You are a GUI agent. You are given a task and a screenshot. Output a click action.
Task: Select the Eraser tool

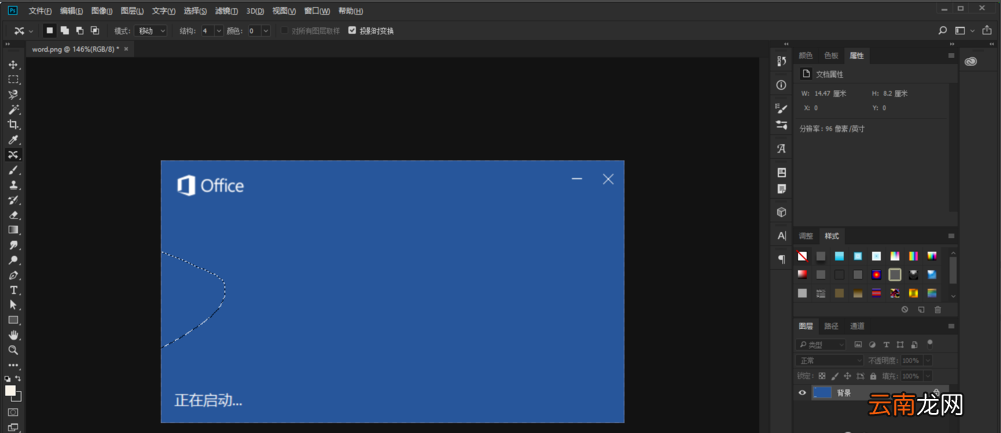tap(13, 215)
